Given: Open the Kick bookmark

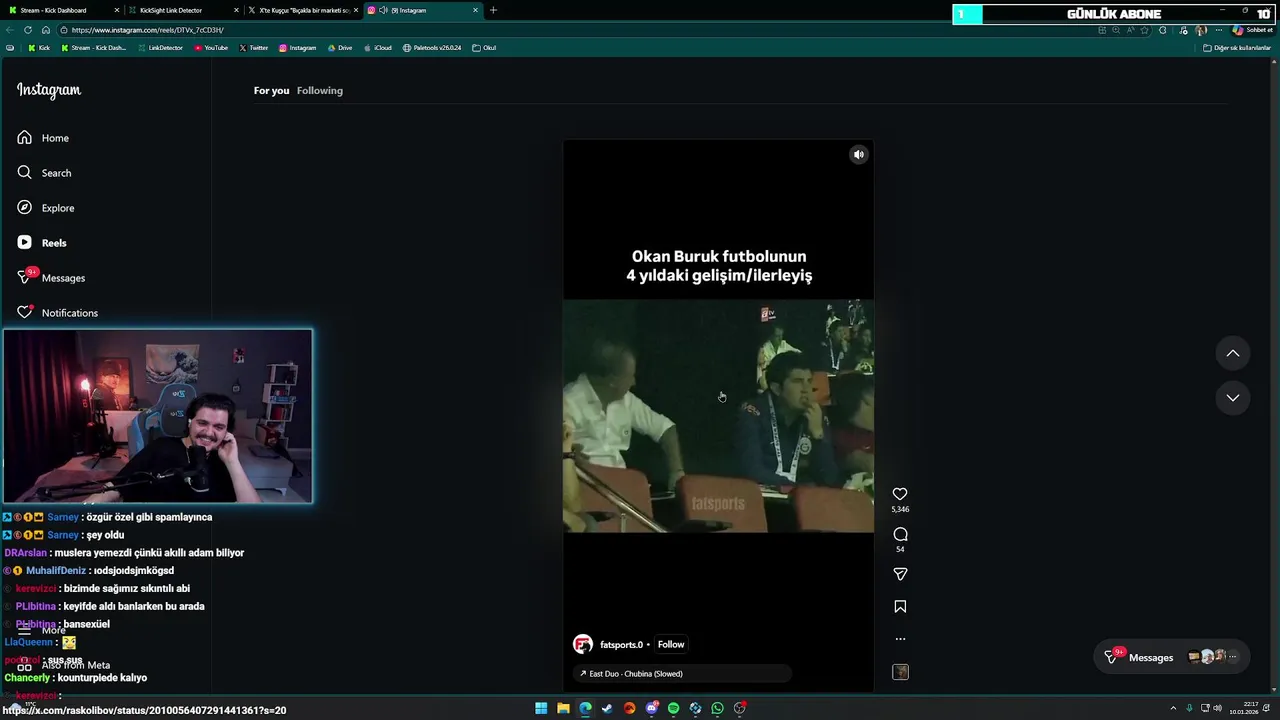Looking at the screenshot, I should click(39, 48).
